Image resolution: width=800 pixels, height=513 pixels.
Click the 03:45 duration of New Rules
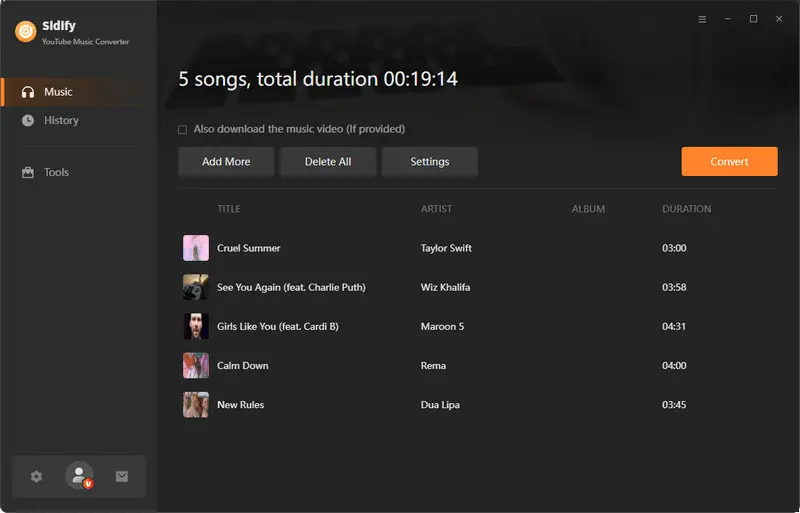[674, 405]
